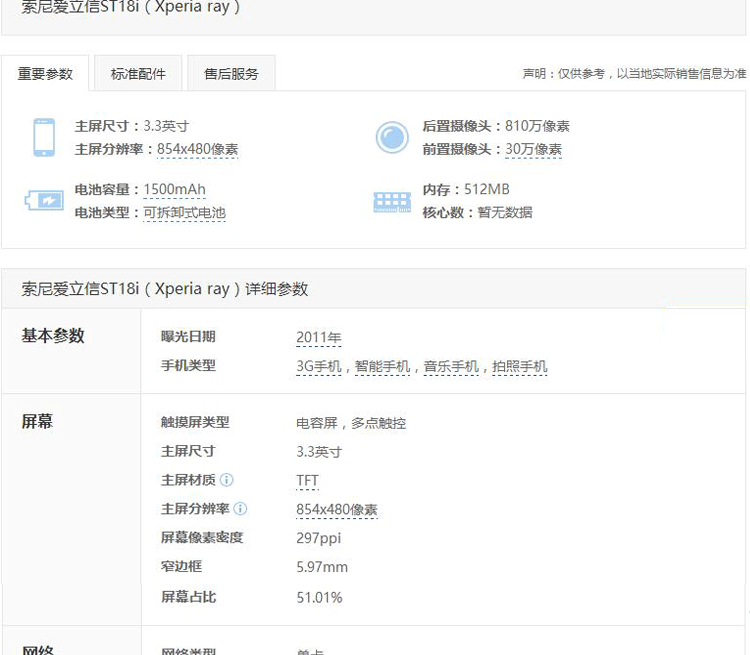
Task: Click the 屏幕 section heading
Action: click(x=37, y=422)
